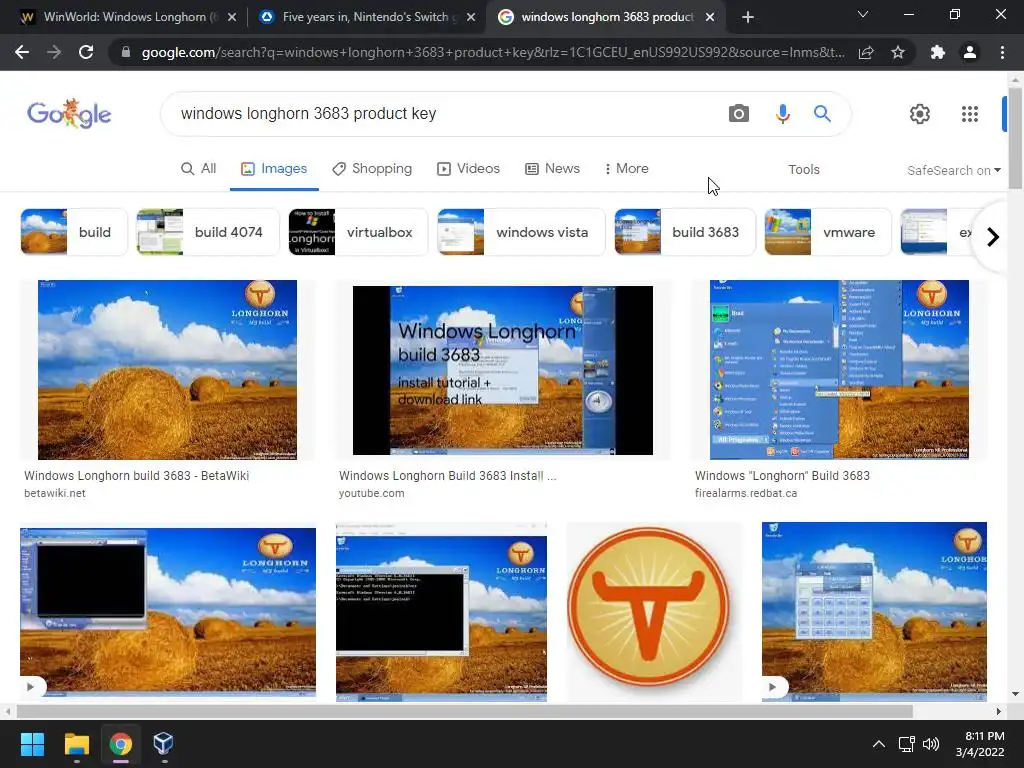Image resolution: width=1024 pixels, height=768 pixels.
Task: Select the Videos results tab
Action: point(468,168)
